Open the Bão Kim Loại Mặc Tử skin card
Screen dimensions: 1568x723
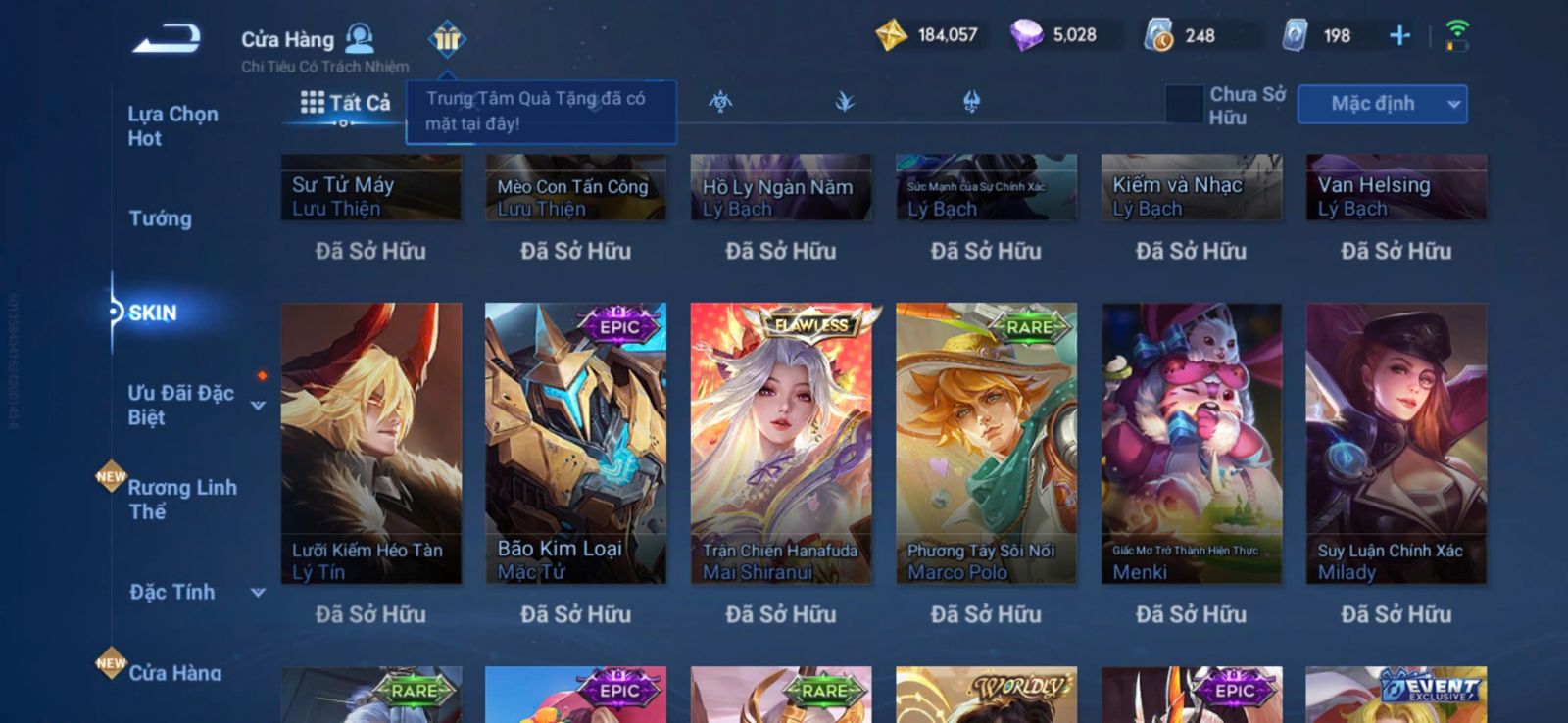pyautogui.click(x=575, y=444)
